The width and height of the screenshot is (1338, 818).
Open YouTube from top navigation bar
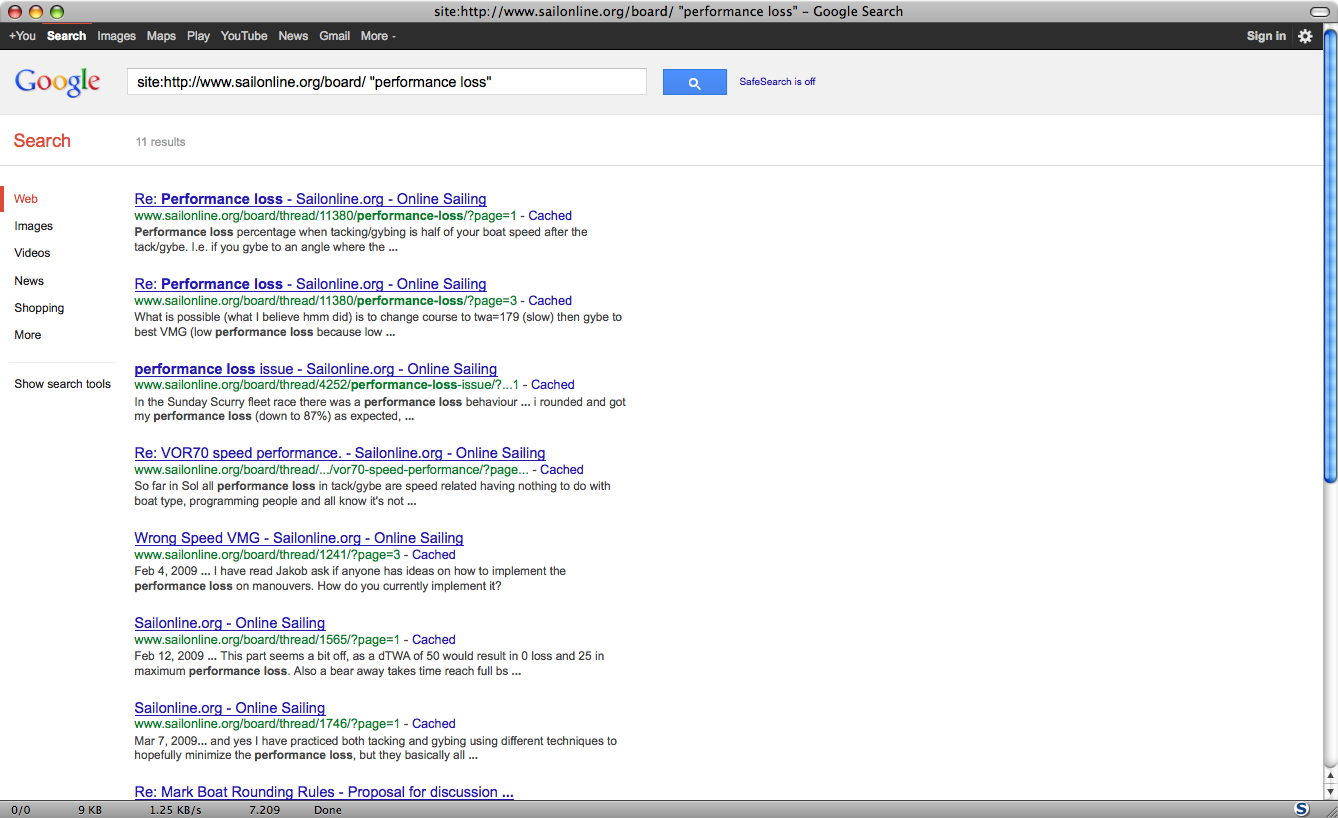click(244, 36)
